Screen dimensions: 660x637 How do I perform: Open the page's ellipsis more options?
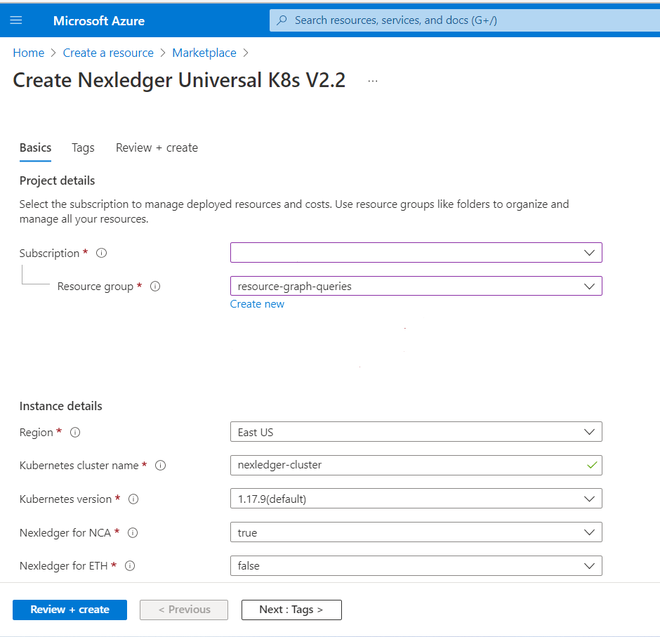373,81
